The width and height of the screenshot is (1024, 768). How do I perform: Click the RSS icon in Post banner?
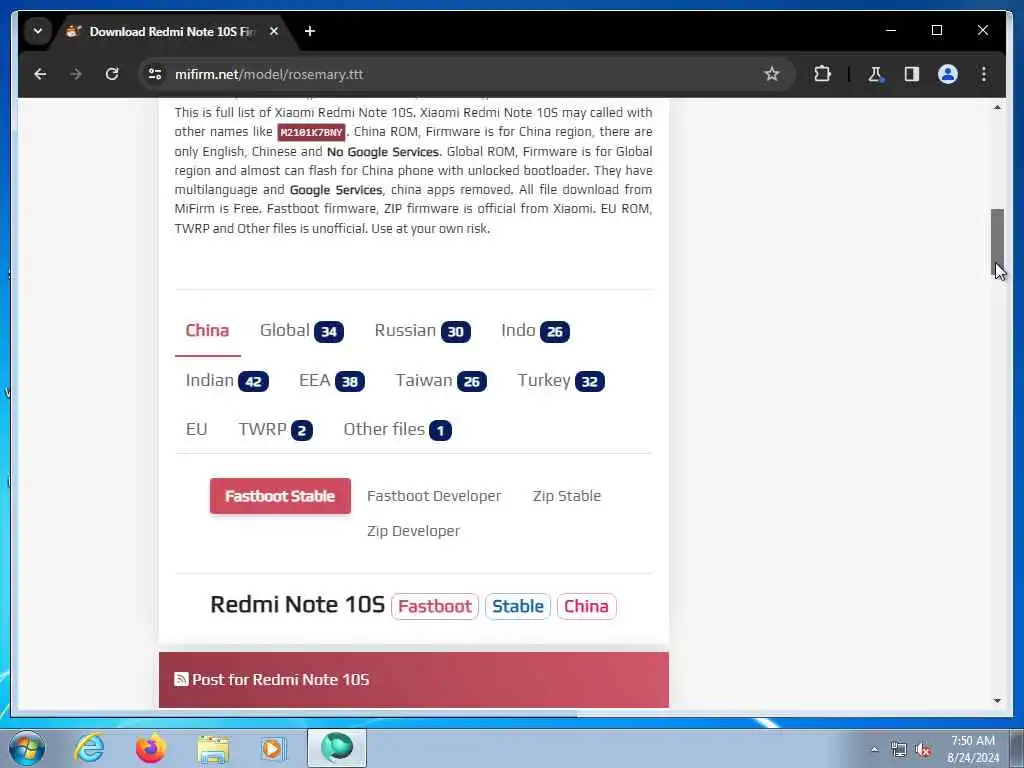(181, 679)
